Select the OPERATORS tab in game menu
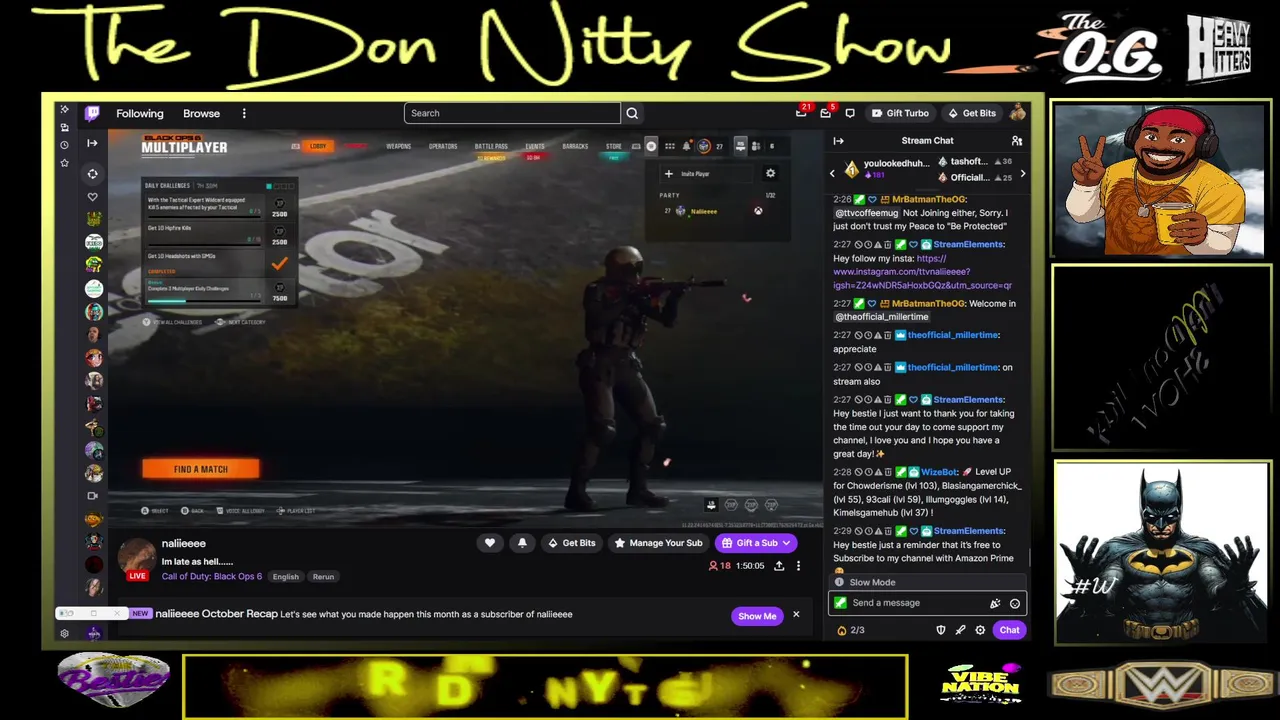Viewport: 1280px width, 720px height. pos(443,146)
